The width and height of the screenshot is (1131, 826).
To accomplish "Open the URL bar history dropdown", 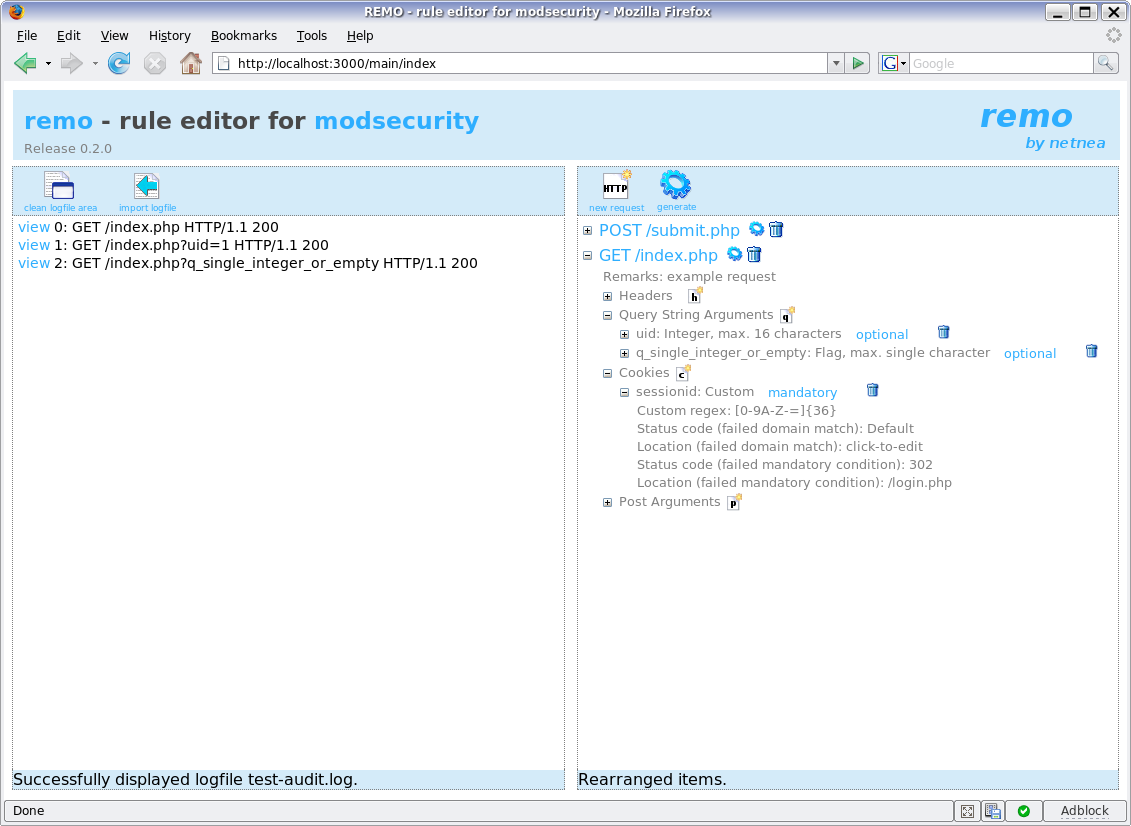I will click(x=836, y=63).
